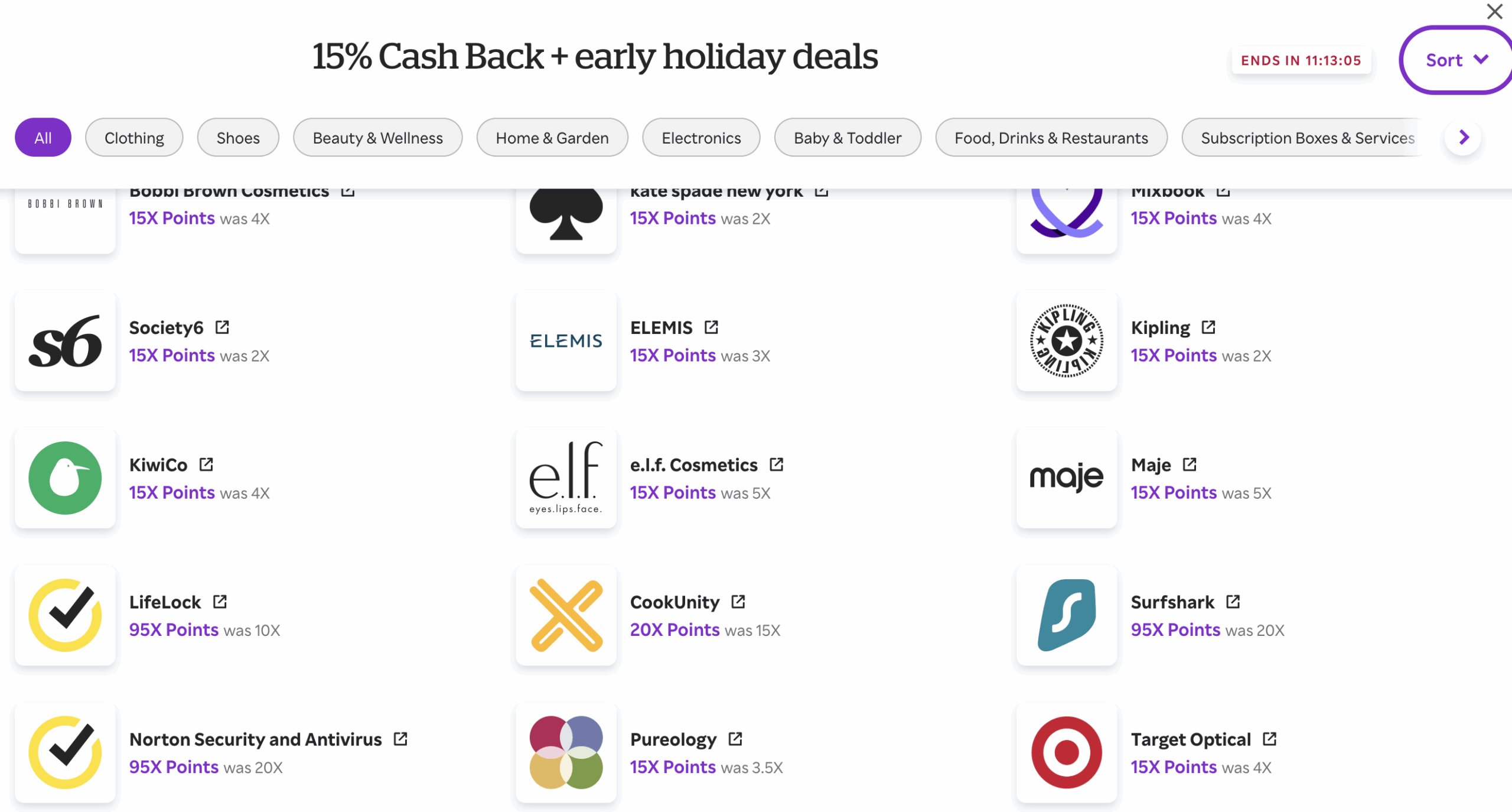The height and width of the screenshot is (812, 1512).
Task: Close the cash back deals overlay
Action: point(1494,11)
